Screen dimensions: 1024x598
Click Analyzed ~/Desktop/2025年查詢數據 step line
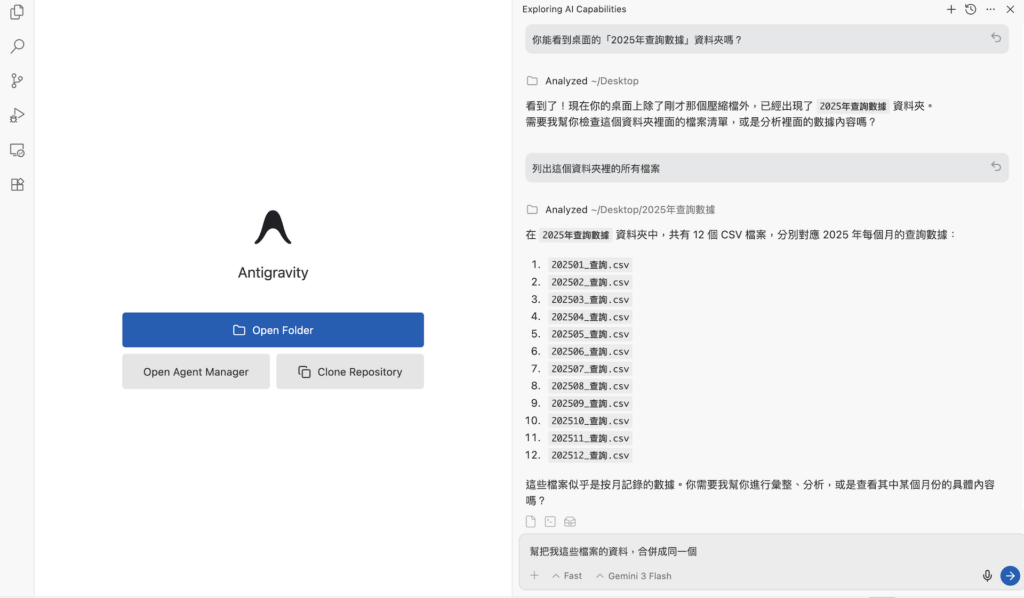click(x=620, y=210)
